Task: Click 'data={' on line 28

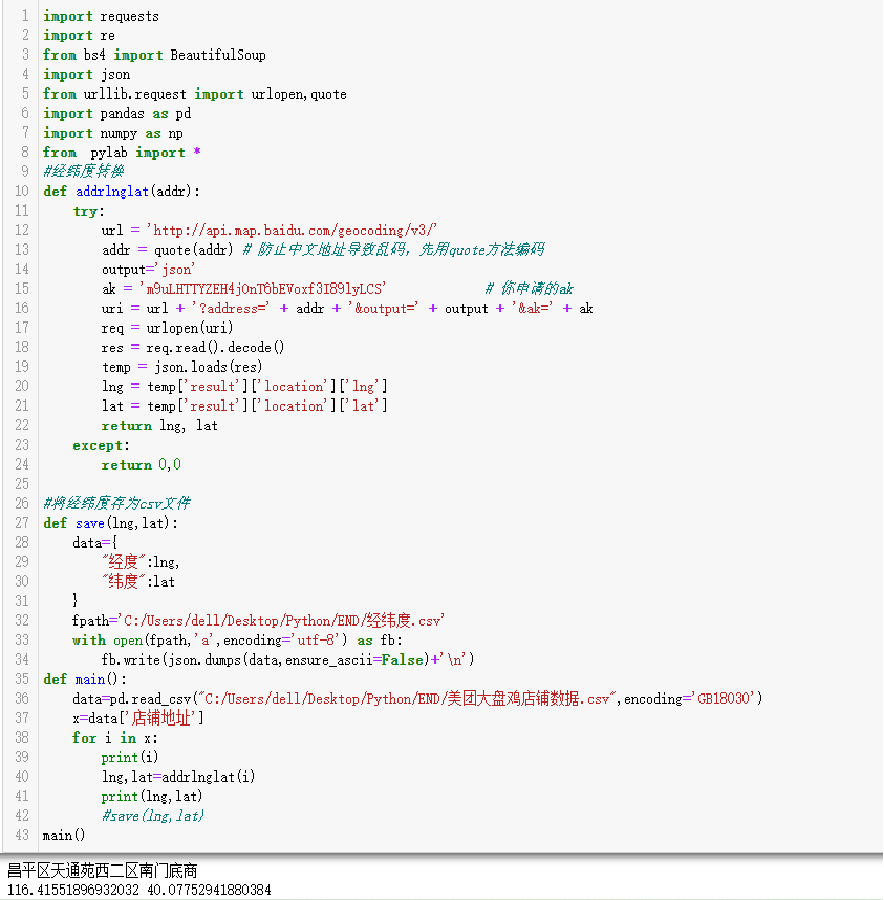Action: pyautogui.click(x=95, y=543)
